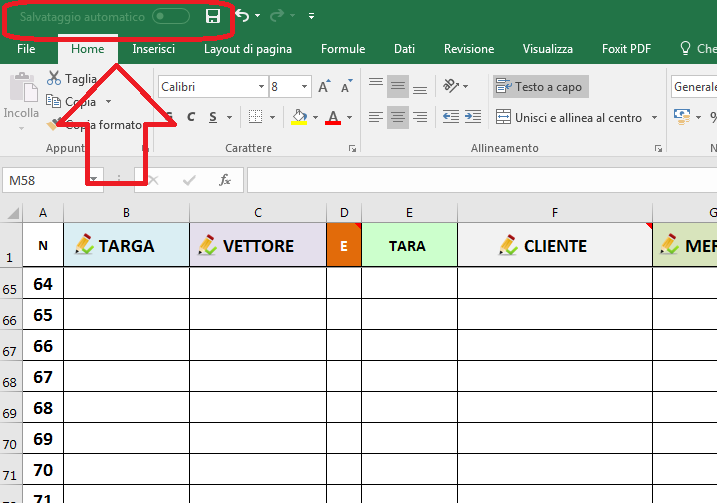This screenshot has height=503, width=717.
Task: Toggle middle vertical align icon
Action: [398, 86]
